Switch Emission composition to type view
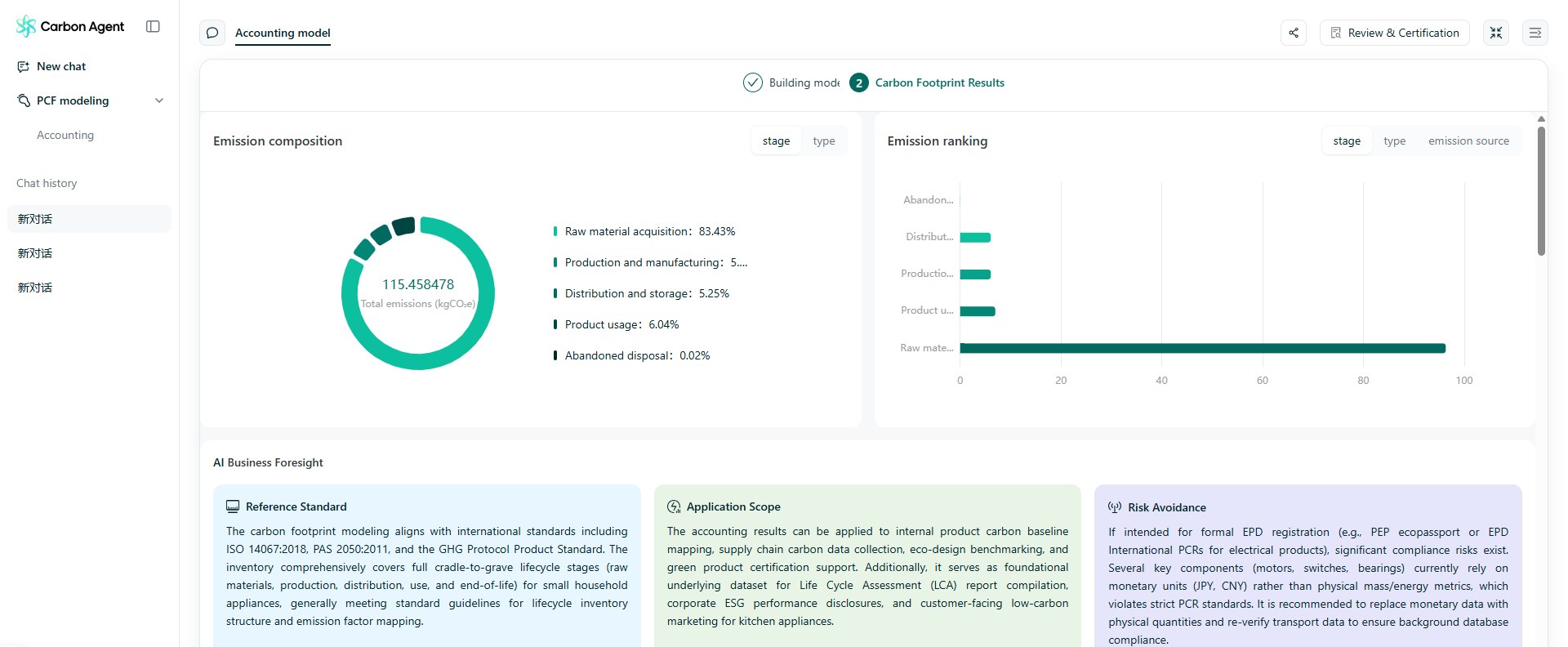 (x=824, y=141)
